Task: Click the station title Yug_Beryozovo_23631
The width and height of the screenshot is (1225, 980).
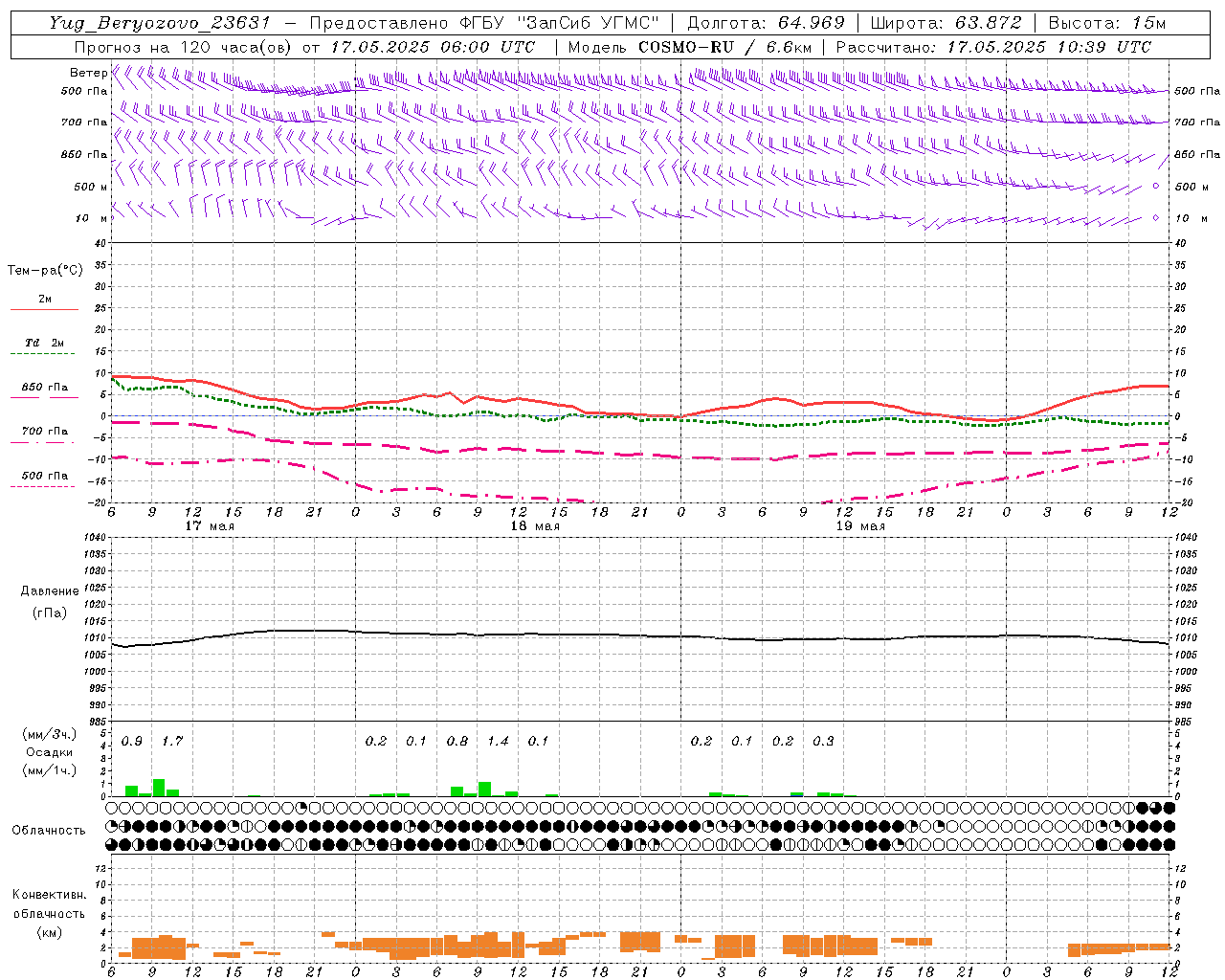Action: (x=160, y=23)
